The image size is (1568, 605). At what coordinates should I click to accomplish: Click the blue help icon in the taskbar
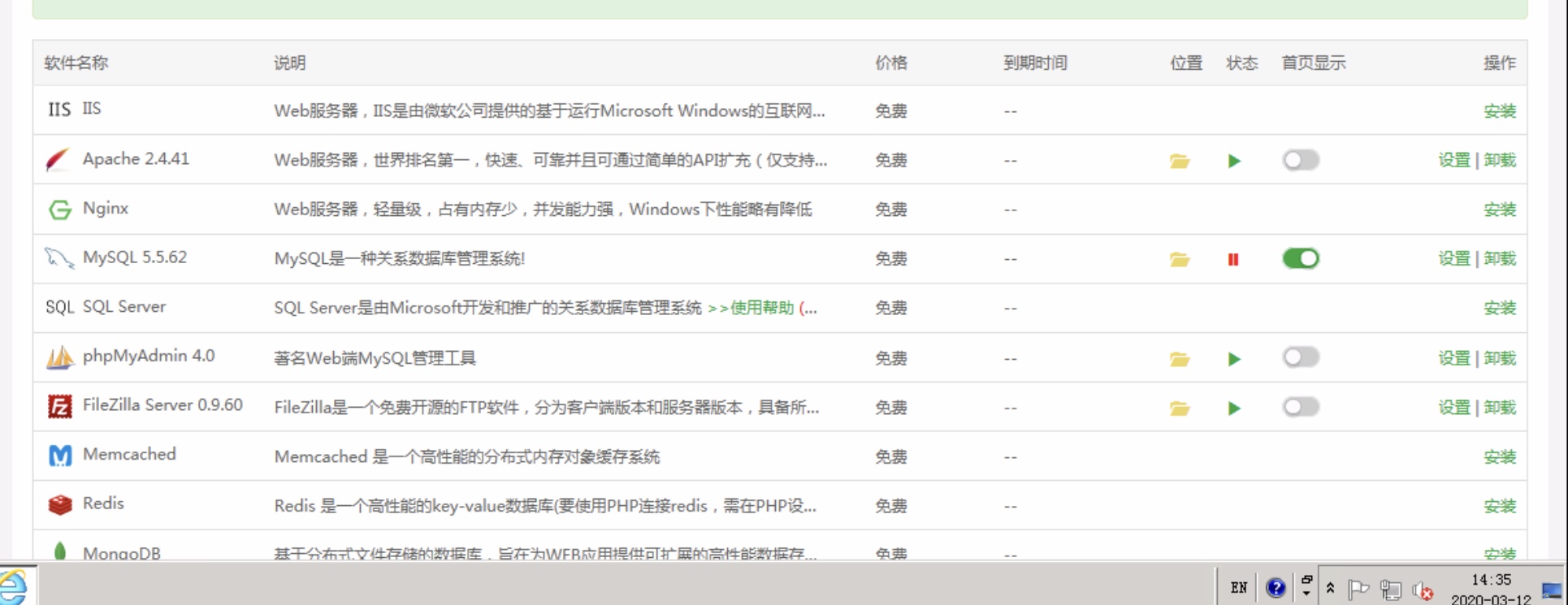[1276, 588]
